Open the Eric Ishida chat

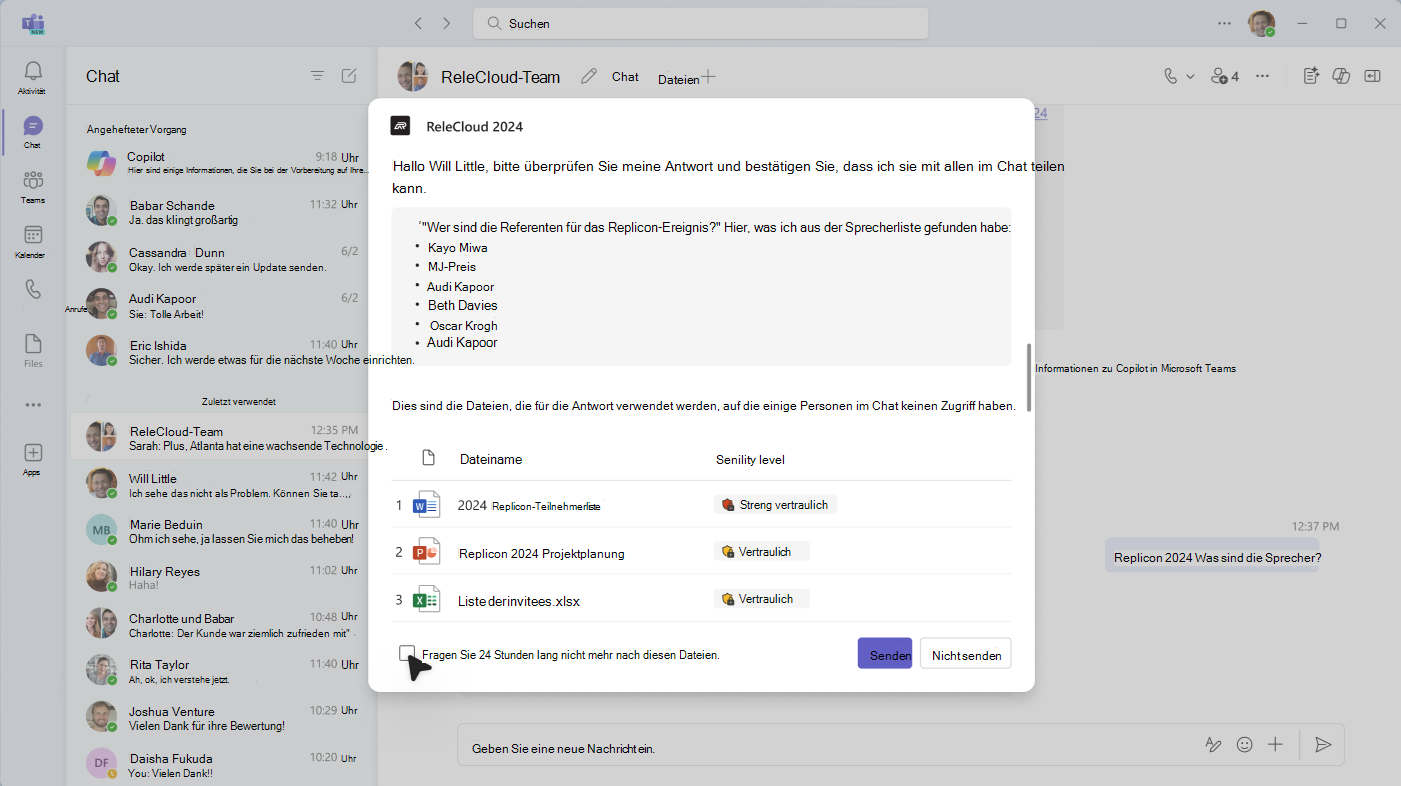(222, 351)
